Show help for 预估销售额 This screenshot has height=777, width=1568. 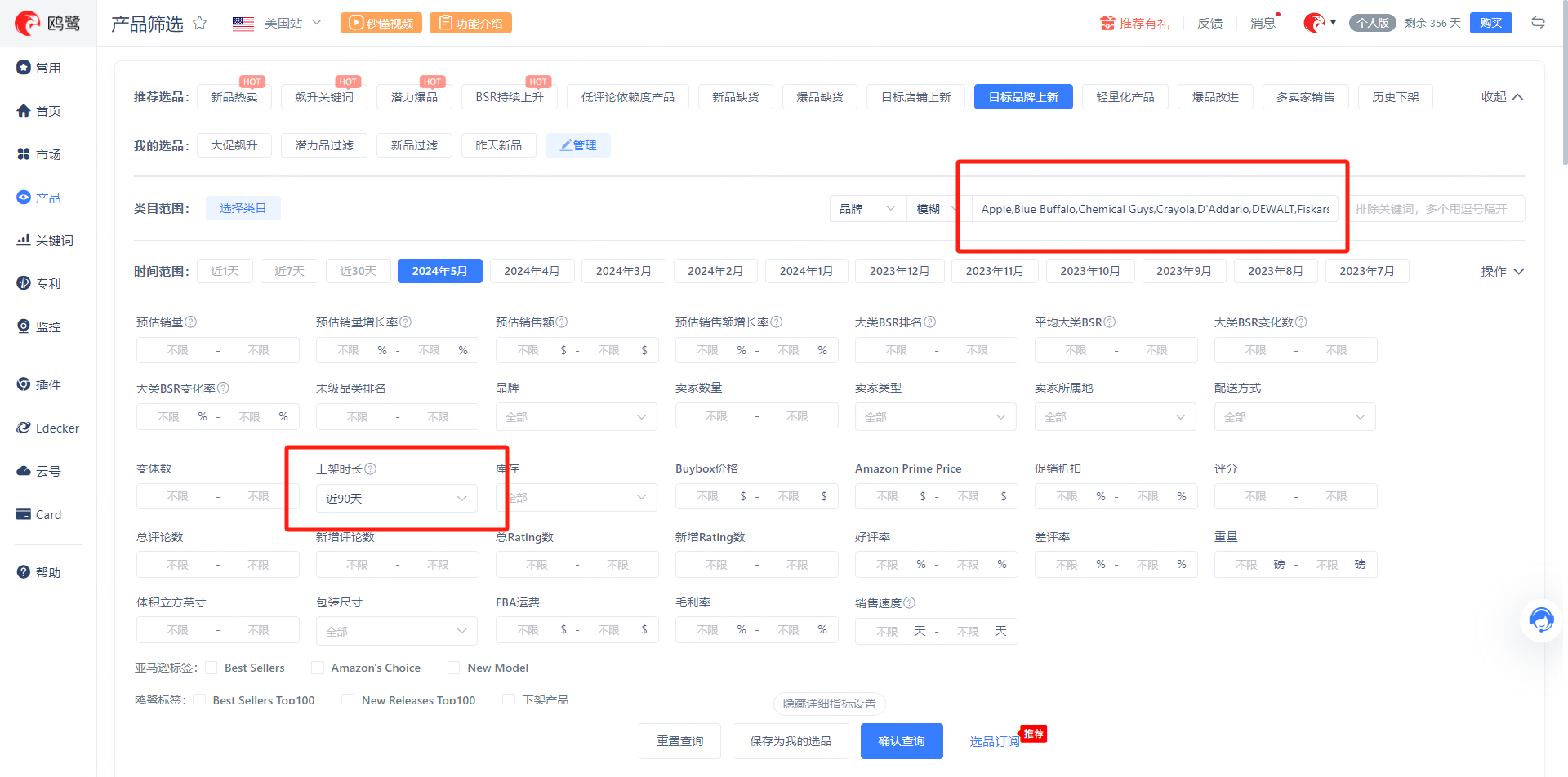pos(562,322)
